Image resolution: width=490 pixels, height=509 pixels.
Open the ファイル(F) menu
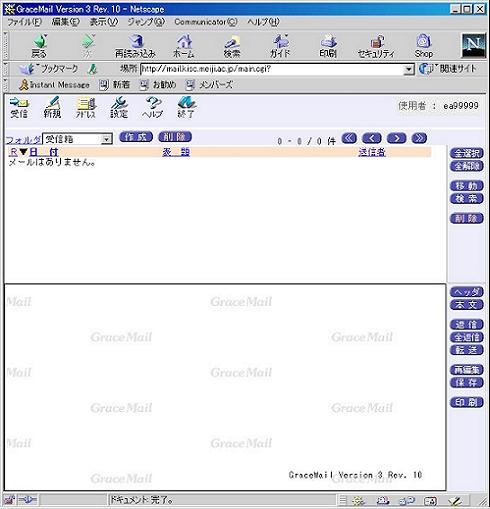[x=24, y=22]
